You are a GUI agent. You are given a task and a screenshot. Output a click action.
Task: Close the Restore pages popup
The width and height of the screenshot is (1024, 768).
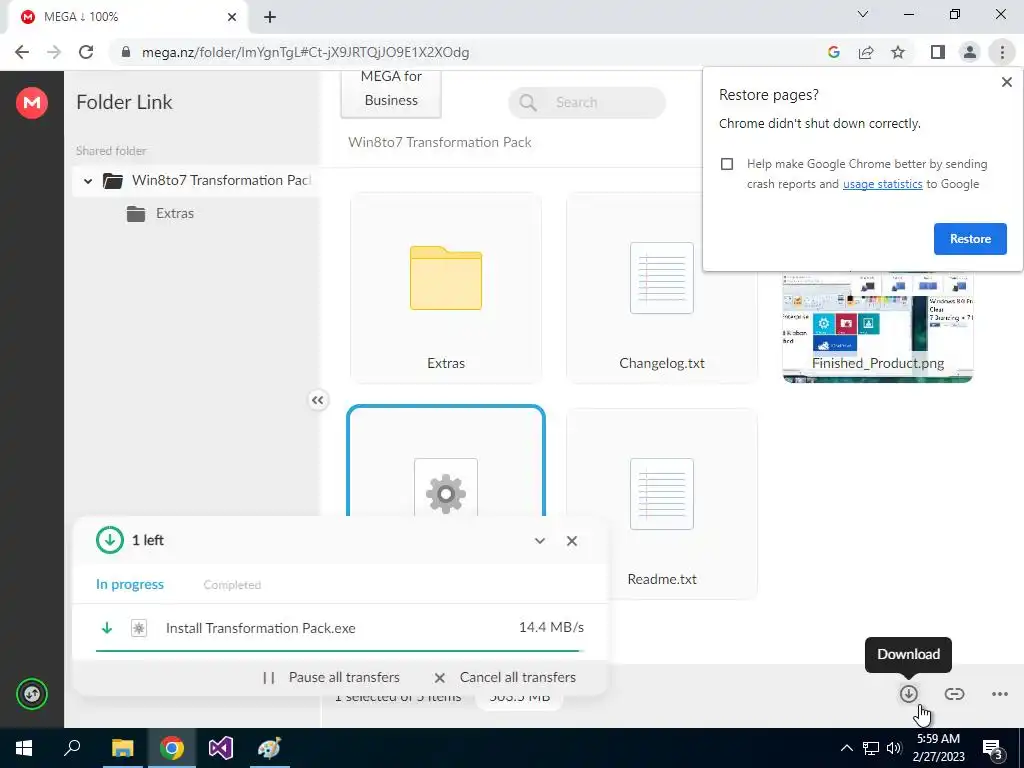pyautogui.click(x=1006, y=82)
